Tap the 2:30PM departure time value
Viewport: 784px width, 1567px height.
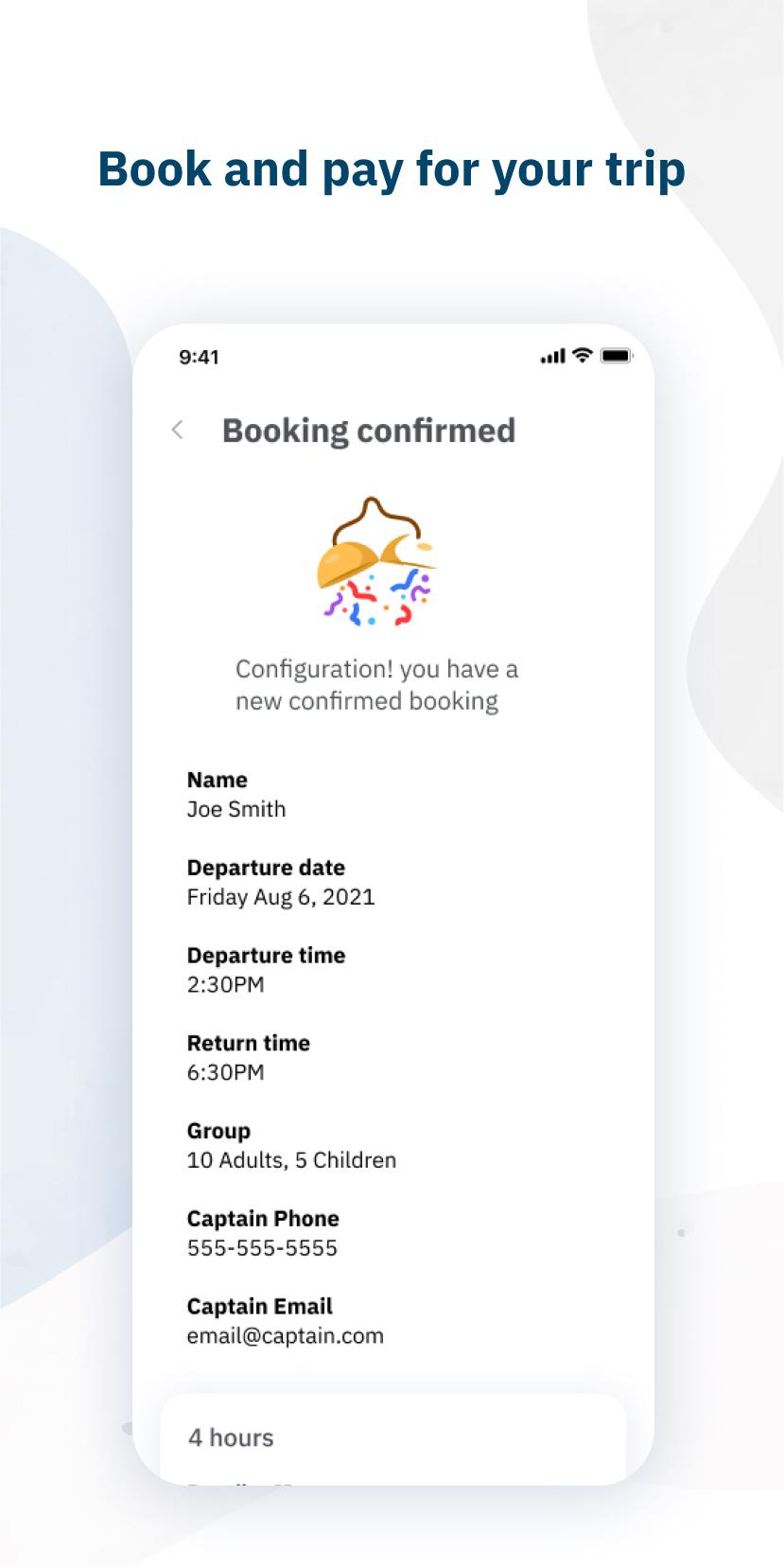225,985
